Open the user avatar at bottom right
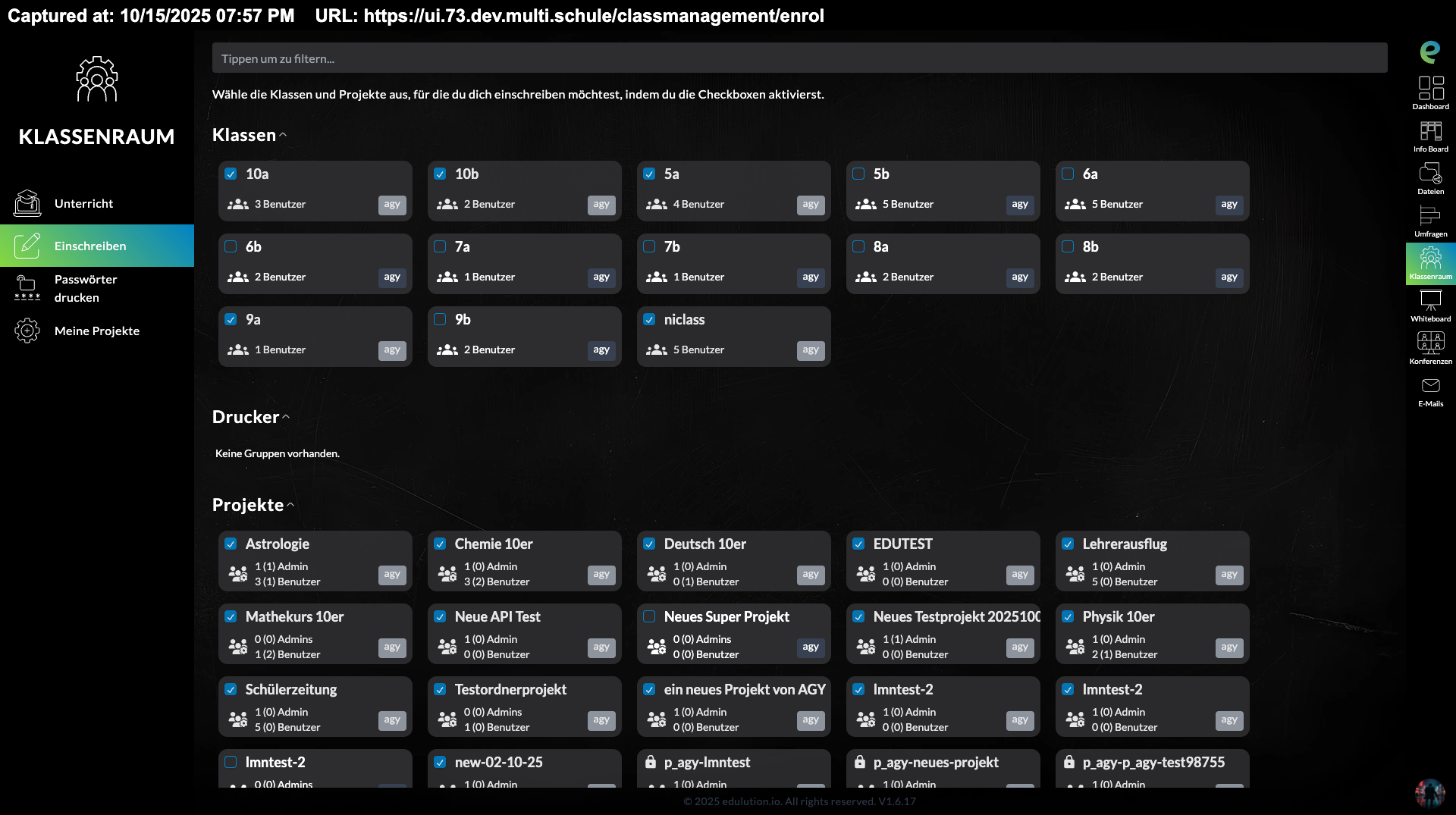The height and width of the screenshot is (815, 1456). 1429,792
